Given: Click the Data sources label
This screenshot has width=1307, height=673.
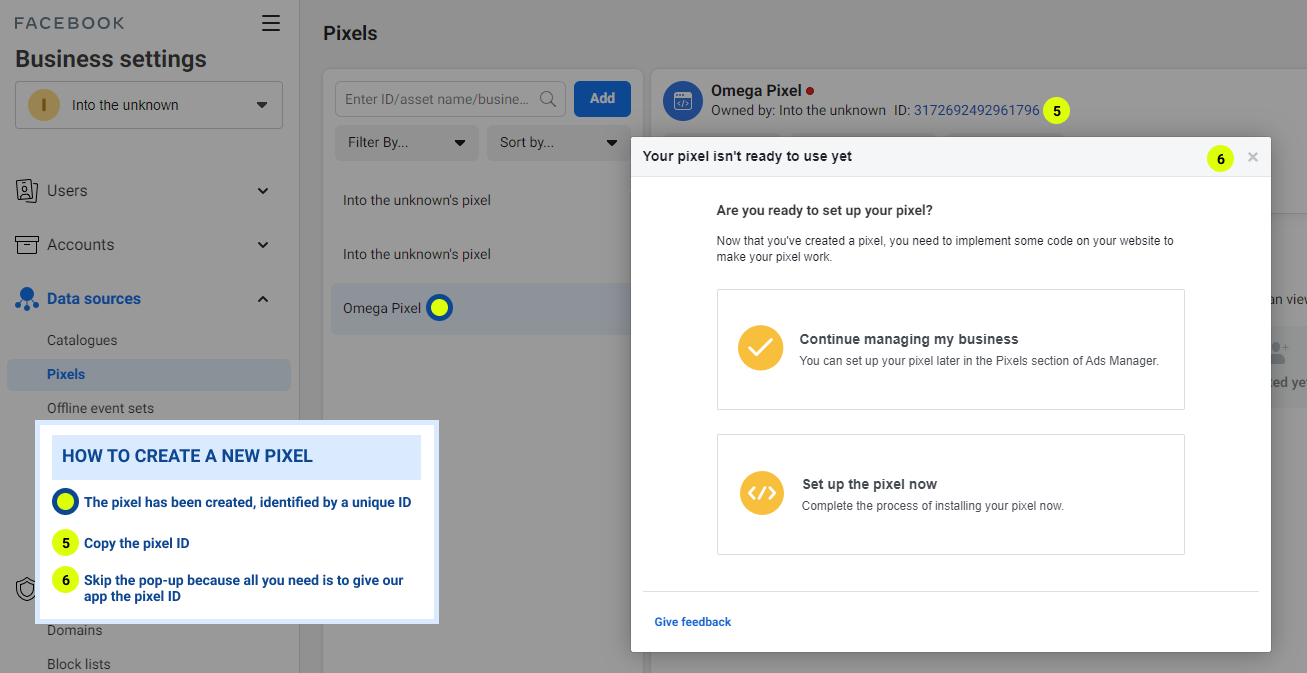Looking at the screenshot, I should click(94, 298).
